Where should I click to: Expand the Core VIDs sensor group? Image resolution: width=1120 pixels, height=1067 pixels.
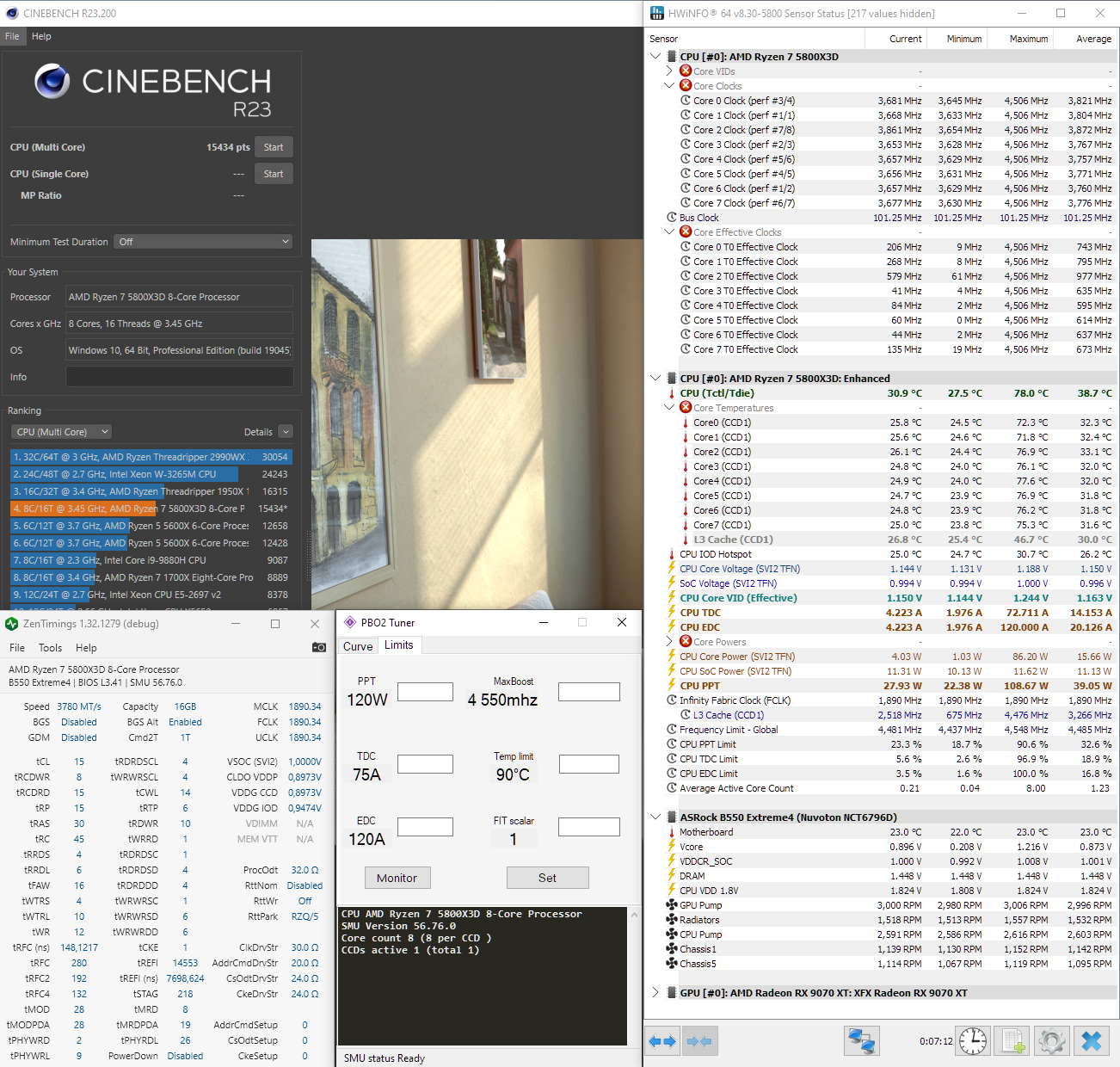[x=669, y=71]
